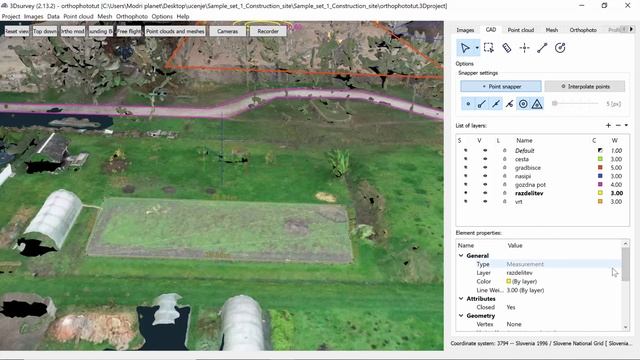The width and height of the screenshot is (640, 360).
Task: Click the Interpolate points button
Action: click(x=584, y=86)
